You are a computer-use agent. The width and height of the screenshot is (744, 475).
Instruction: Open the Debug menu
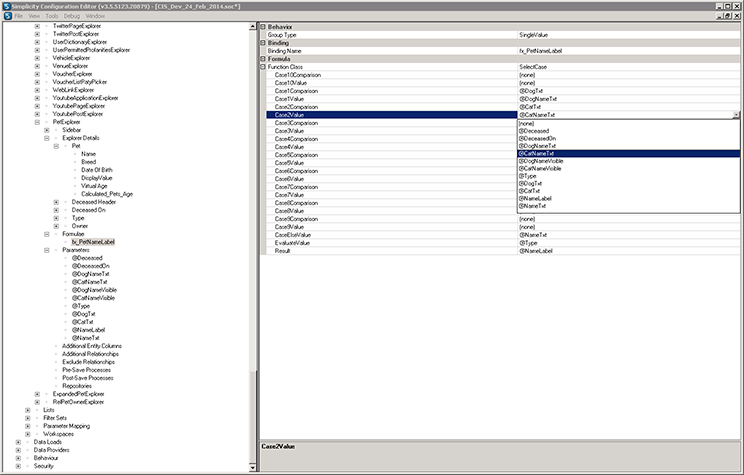point(72,17)
